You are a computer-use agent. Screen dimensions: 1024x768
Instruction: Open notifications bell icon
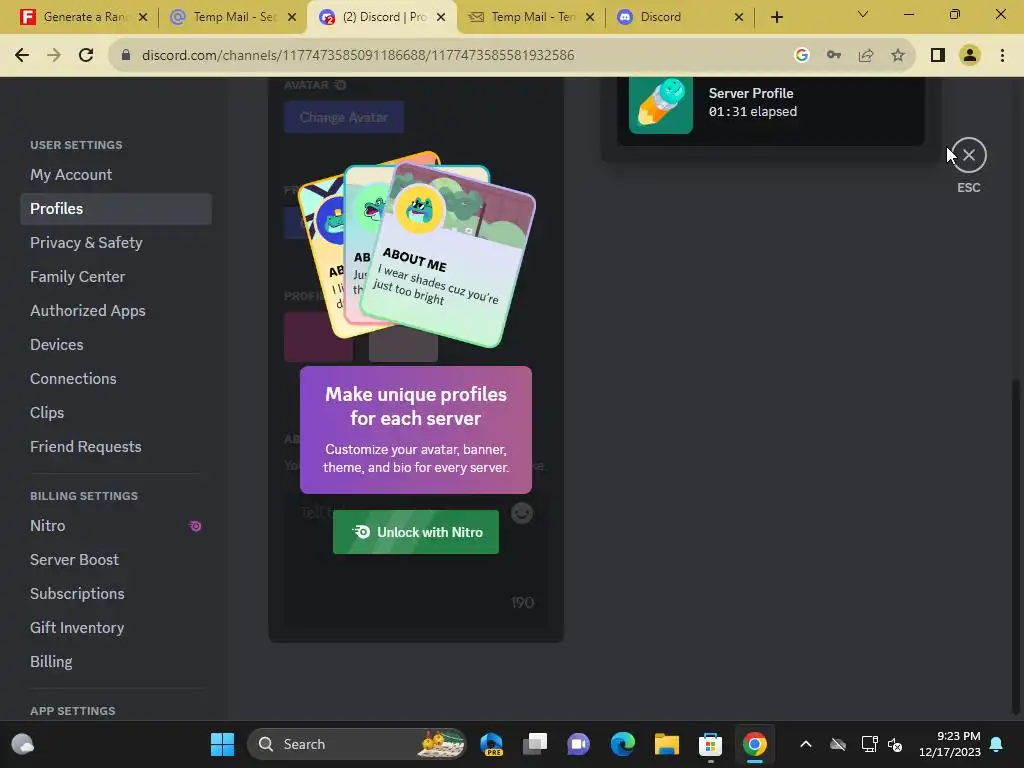[x=997, y=744]
